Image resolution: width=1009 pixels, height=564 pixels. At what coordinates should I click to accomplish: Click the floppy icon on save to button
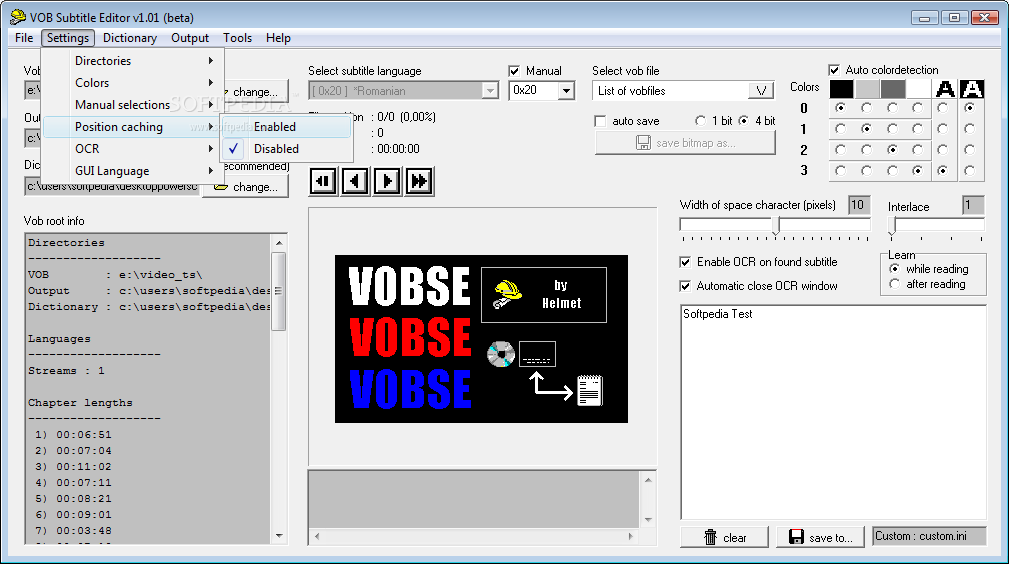tap(796, 537)
